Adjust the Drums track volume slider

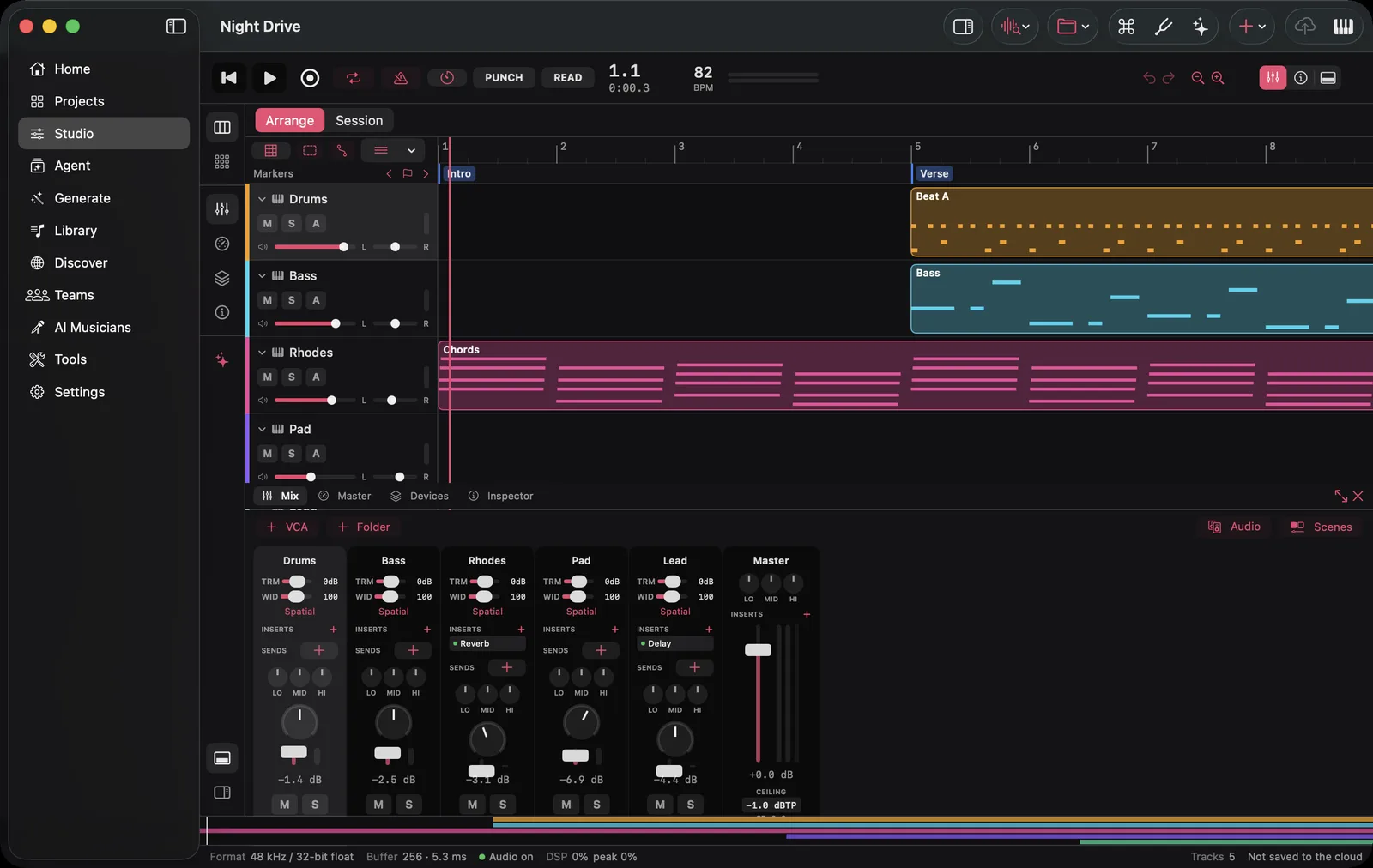314,247
